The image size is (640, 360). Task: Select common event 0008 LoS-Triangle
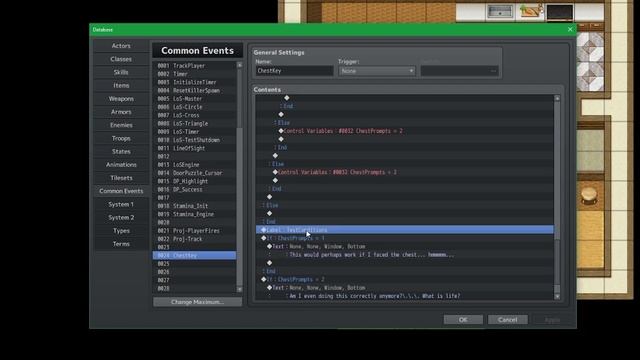point(194,123)
